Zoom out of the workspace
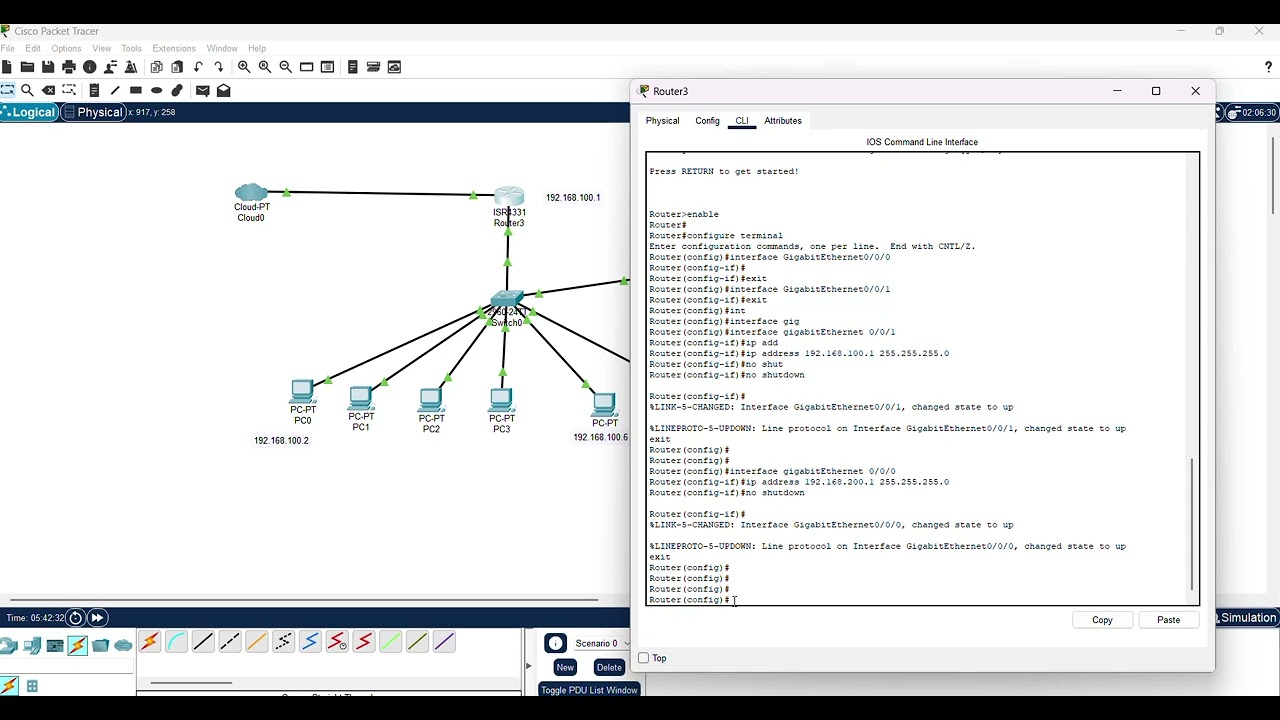The image size is (1280, 720). pyautogui.click(x=286, y=67)
